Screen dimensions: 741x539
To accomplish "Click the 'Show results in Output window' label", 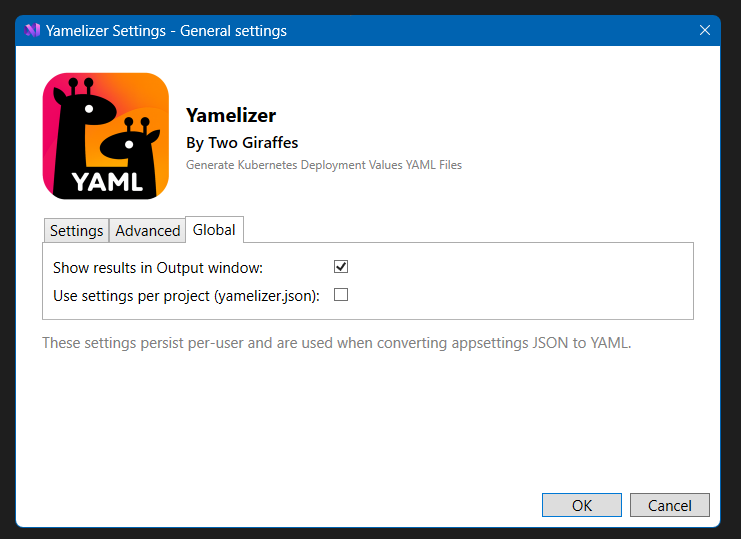I will [157, 268].
